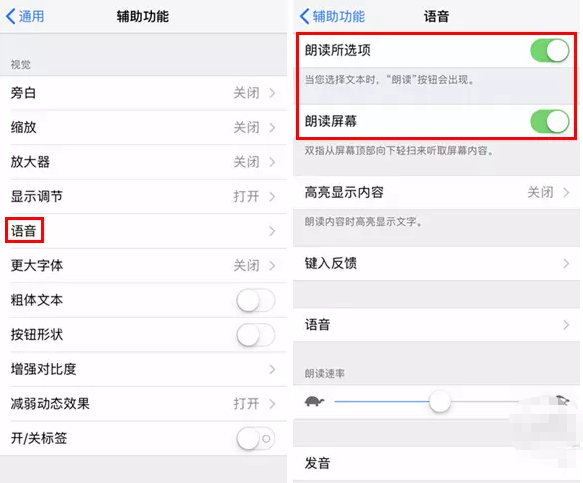Viewport: 583px width, 483px height.
Task: Tap the back arrow to 通用
Action: tap(11, 16)
